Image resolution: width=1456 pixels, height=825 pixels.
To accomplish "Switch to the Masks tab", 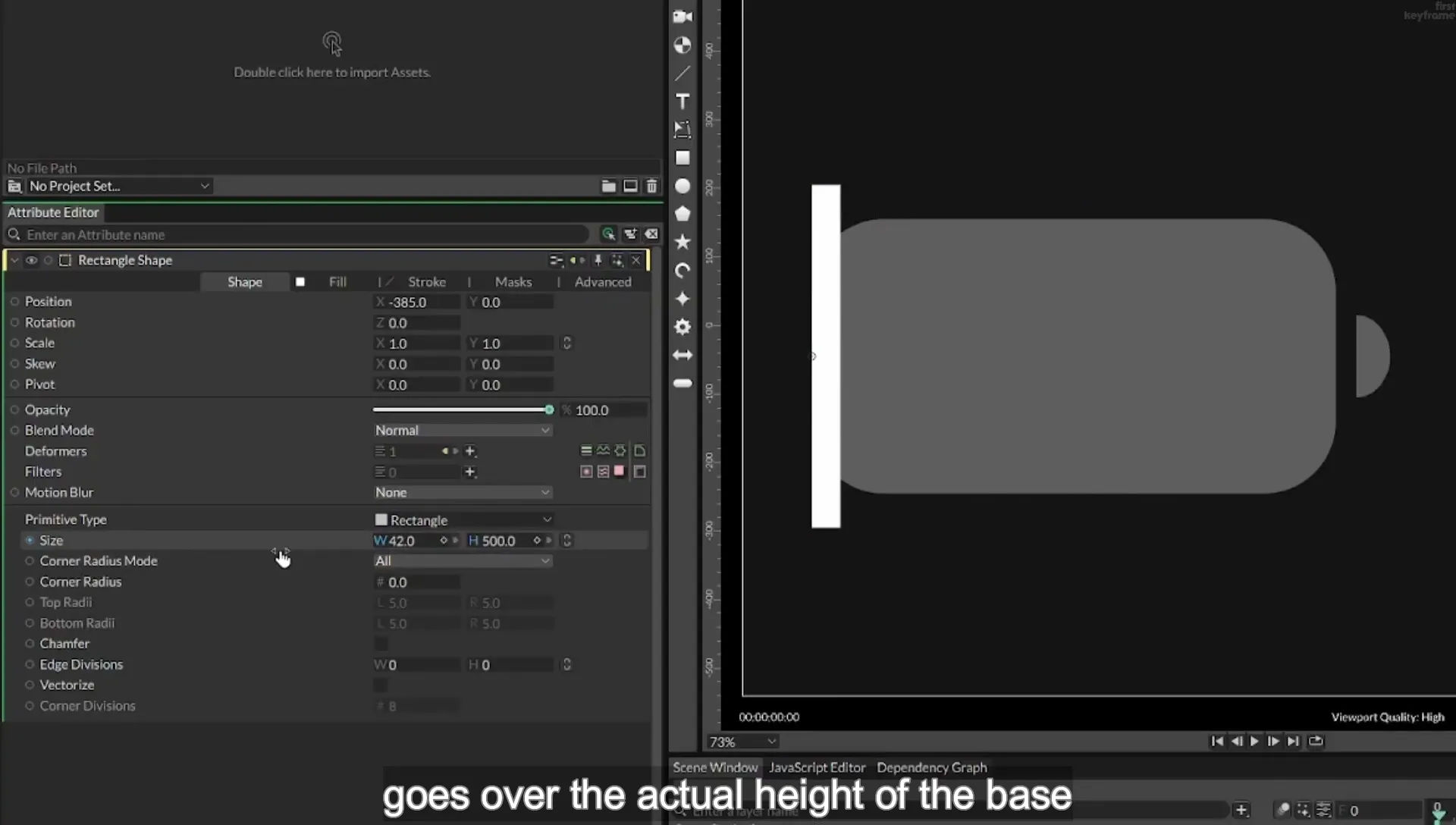I will point(513,282).
